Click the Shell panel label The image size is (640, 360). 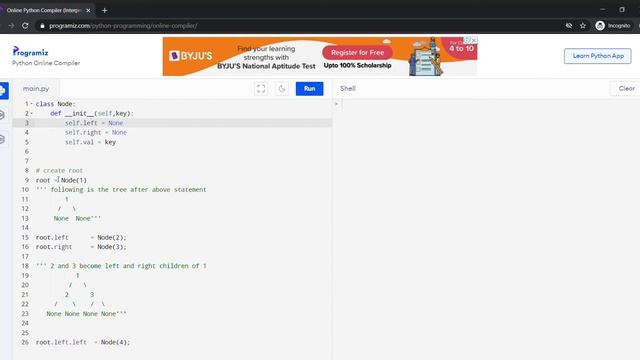point(348,89)
